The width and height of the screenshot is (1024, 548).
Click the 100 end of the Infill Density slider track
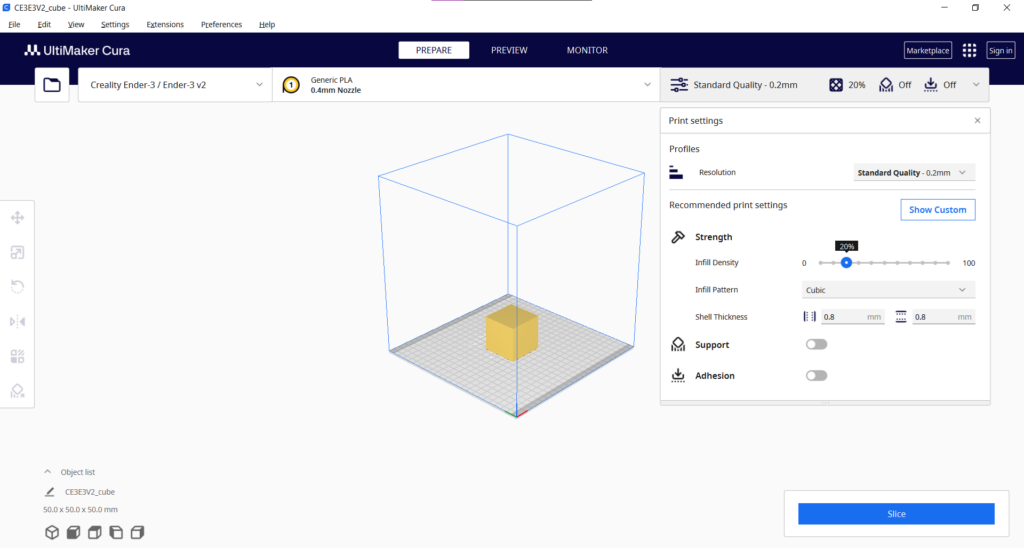[x=948, y=263]
